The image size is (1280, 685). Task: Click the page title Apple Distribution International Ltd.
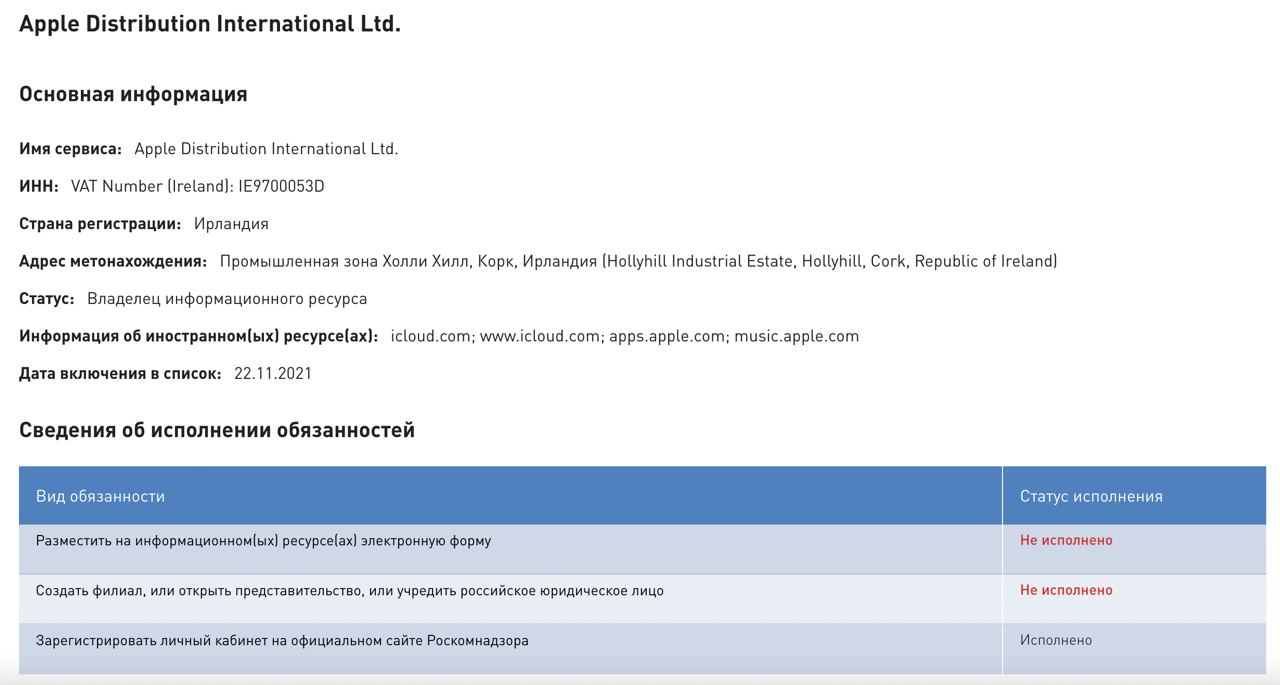[210, 24]
